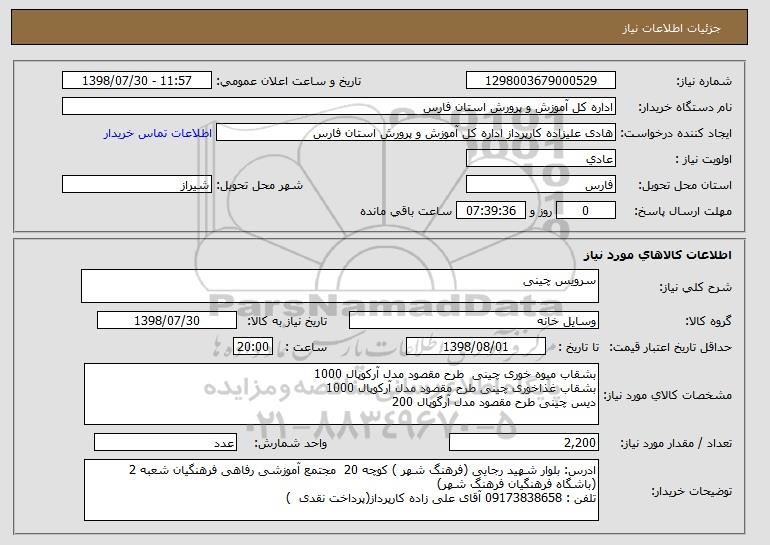Click the section heading اطلاعات کالاهای مورد نیاز
770x545 pixels.
pyautogui.click(x=658, y=255)
